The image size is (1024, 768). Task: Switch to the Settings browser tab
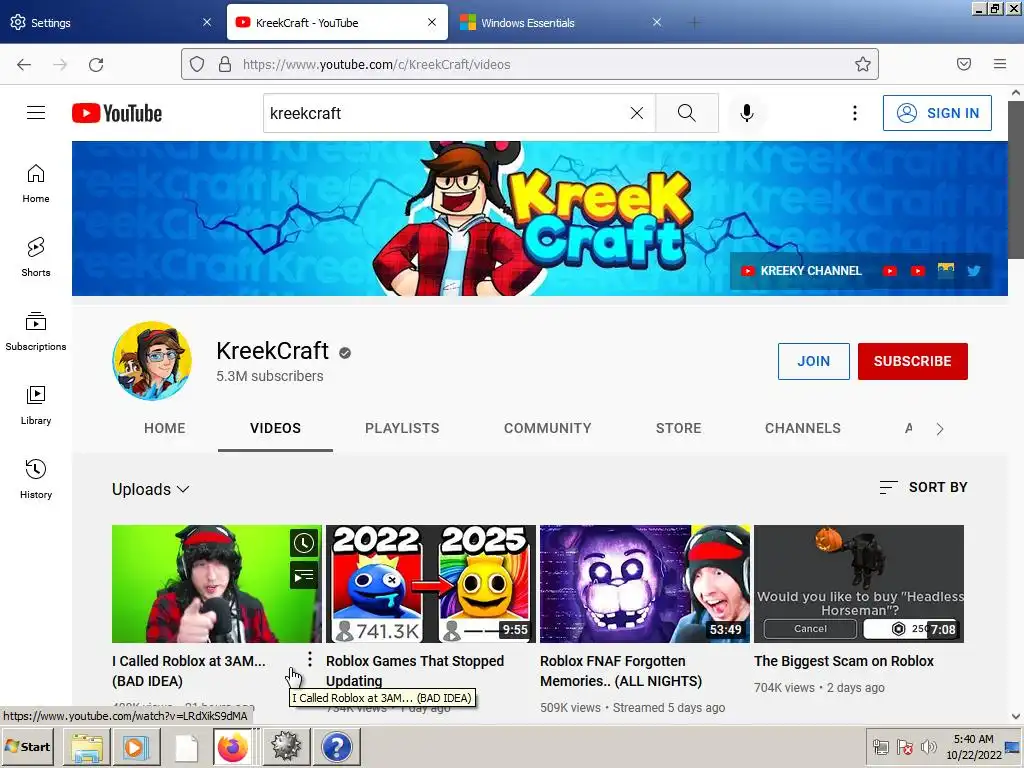point(111,23)
